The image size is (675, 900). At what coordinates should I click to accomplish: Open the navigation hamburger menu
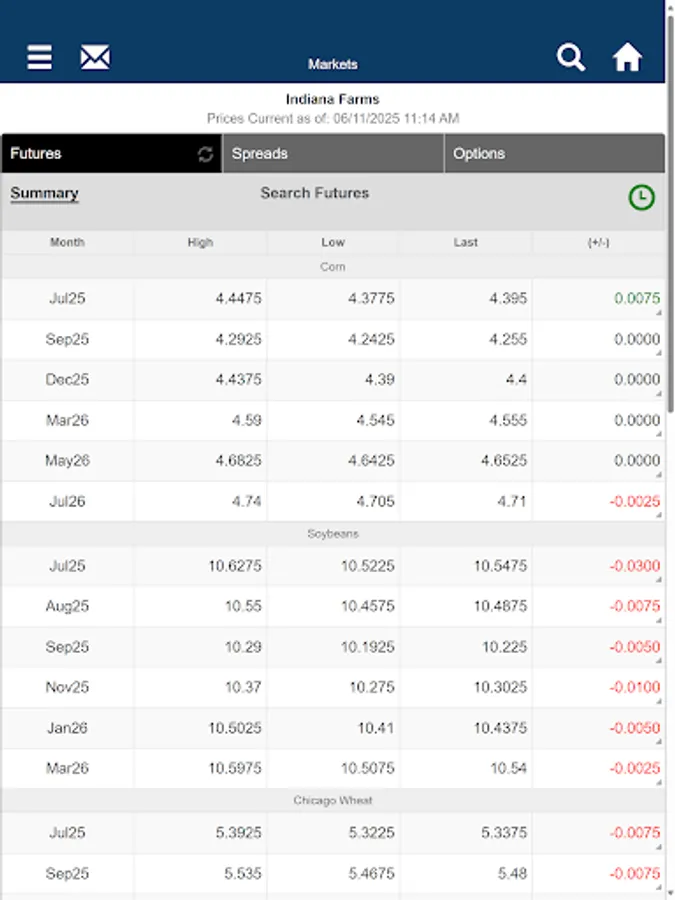[37, 57]
